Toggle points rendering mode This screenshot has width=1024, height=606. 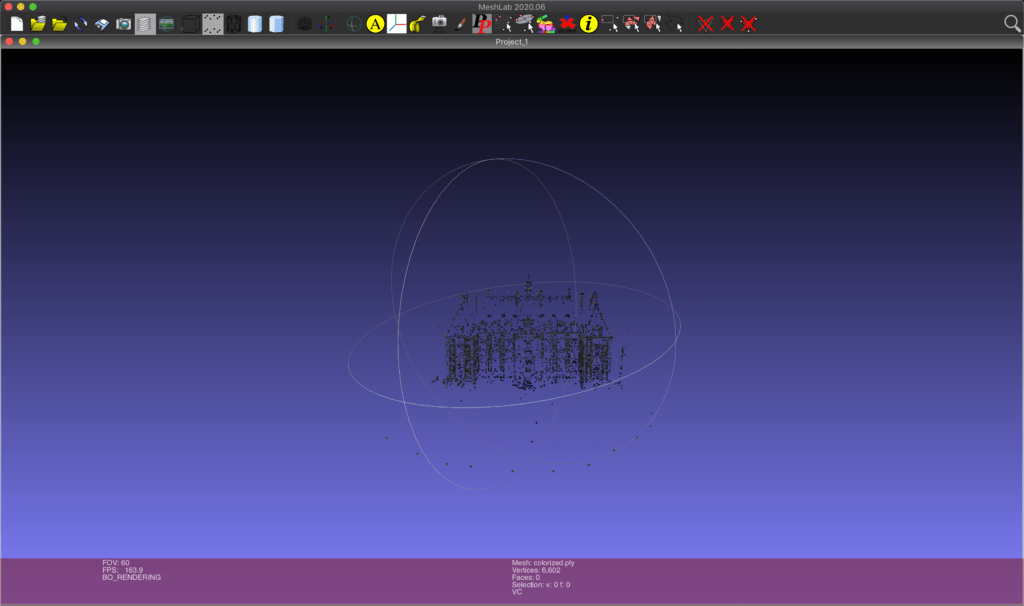[212, 24]
